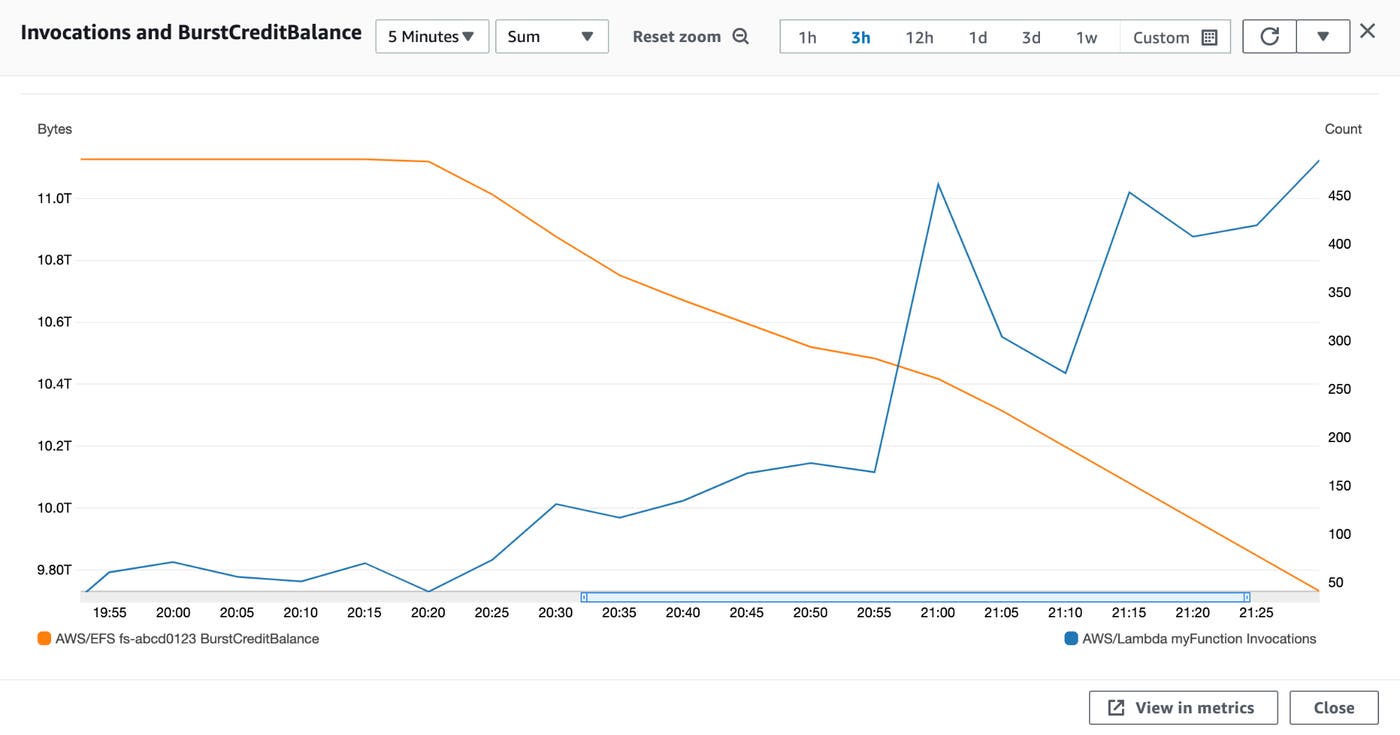Image resolution: width=1400 pixels, height=735 pixels.
Task: Click the blue Invocations legend marker
Action: click(1070, 638)
